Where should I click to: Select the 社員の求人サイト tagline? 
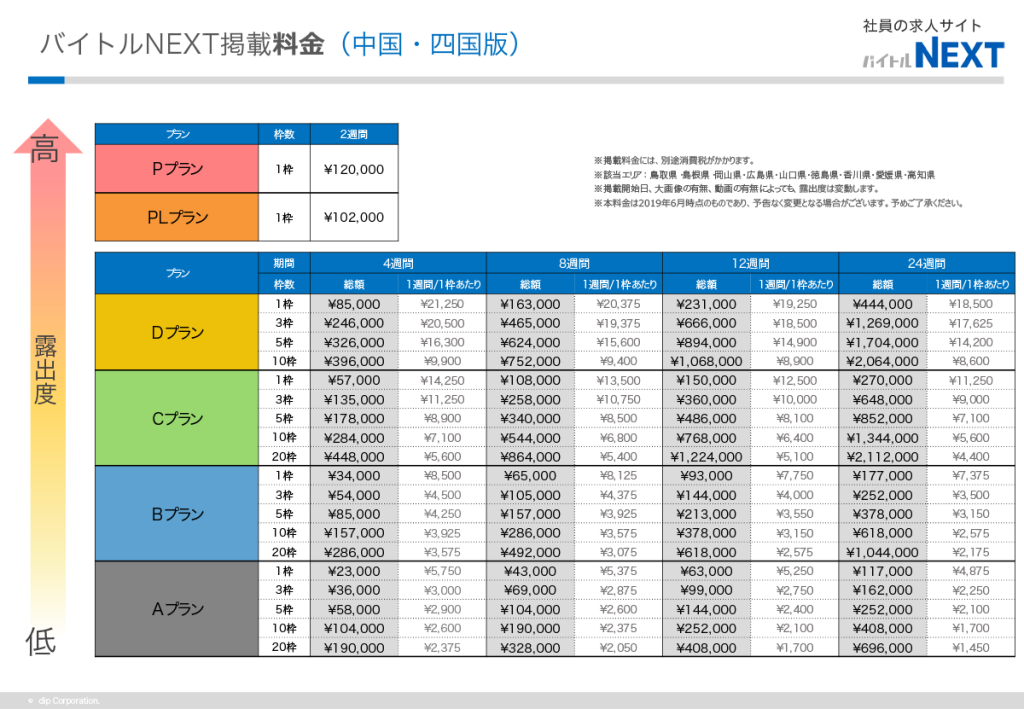pos(922,25)
